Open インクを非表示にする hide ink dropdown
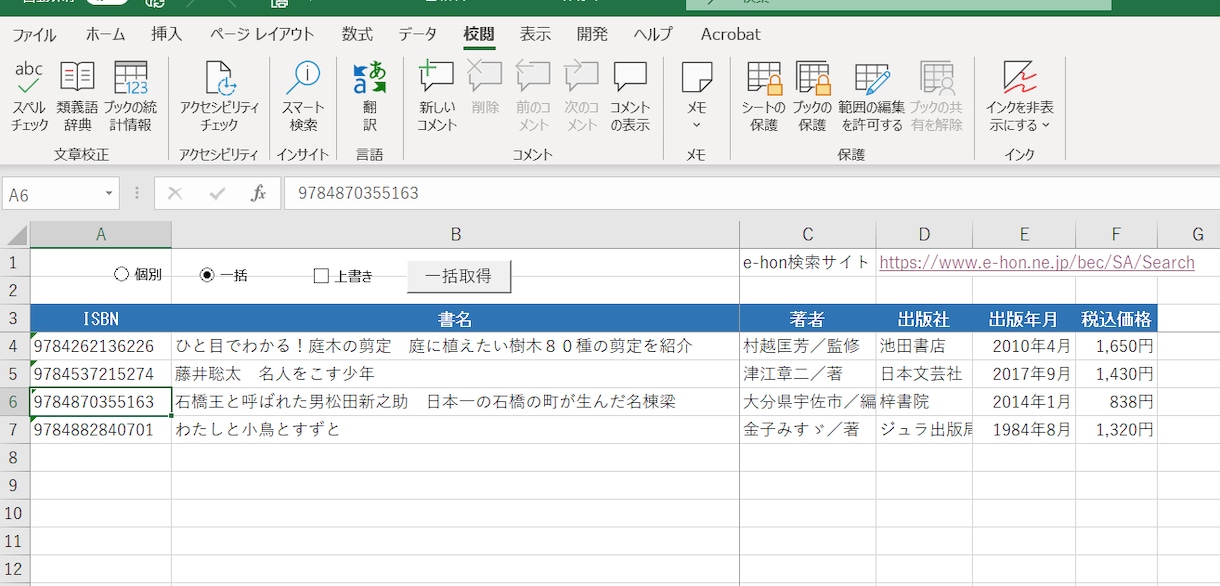Image resolution: width=1220 pixels, height=586 pixels. (x=1020, y=96)
